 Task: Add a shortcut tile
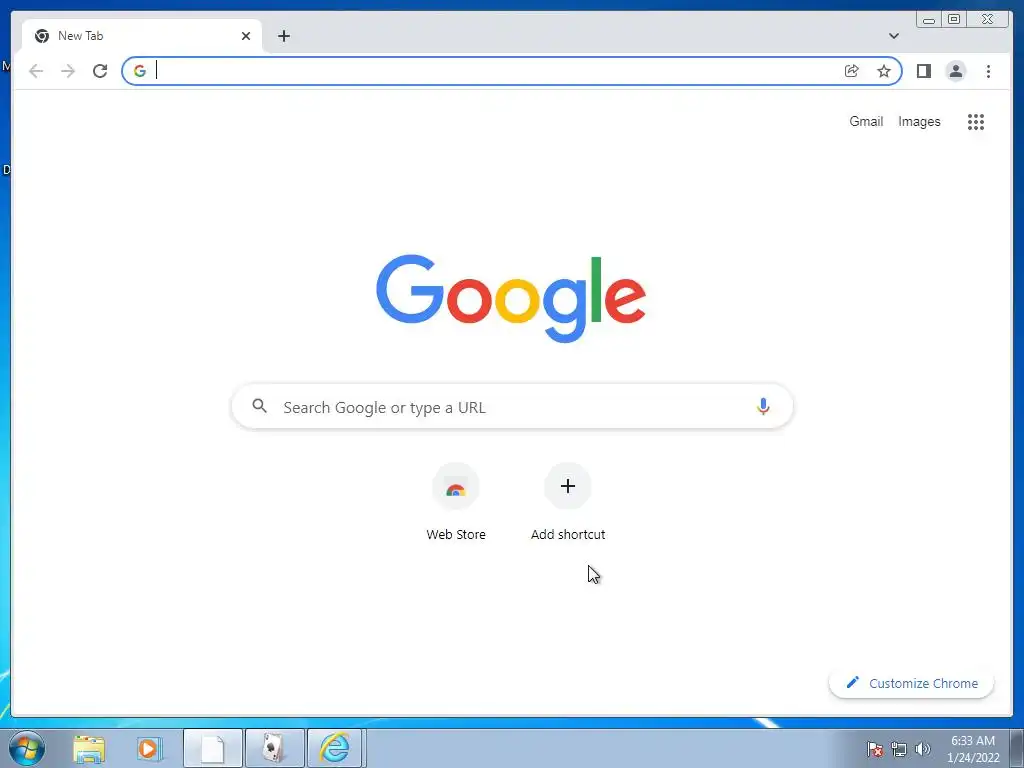click(568, 502)
